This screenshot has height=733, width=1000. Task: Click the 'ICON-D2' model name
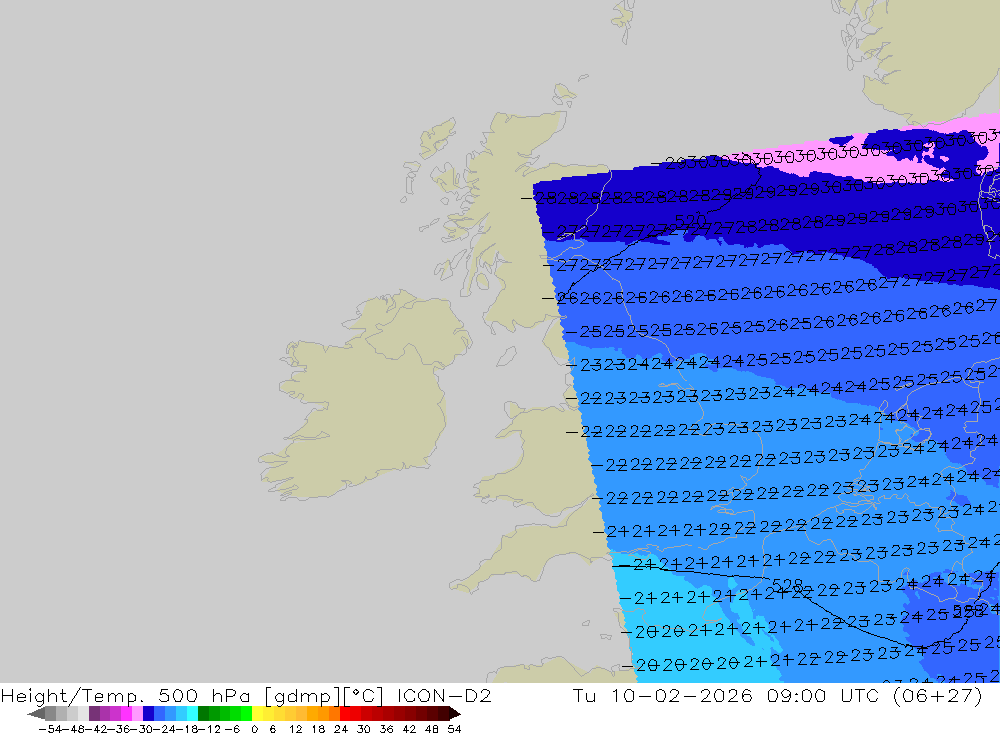click(x=444, y=695)
